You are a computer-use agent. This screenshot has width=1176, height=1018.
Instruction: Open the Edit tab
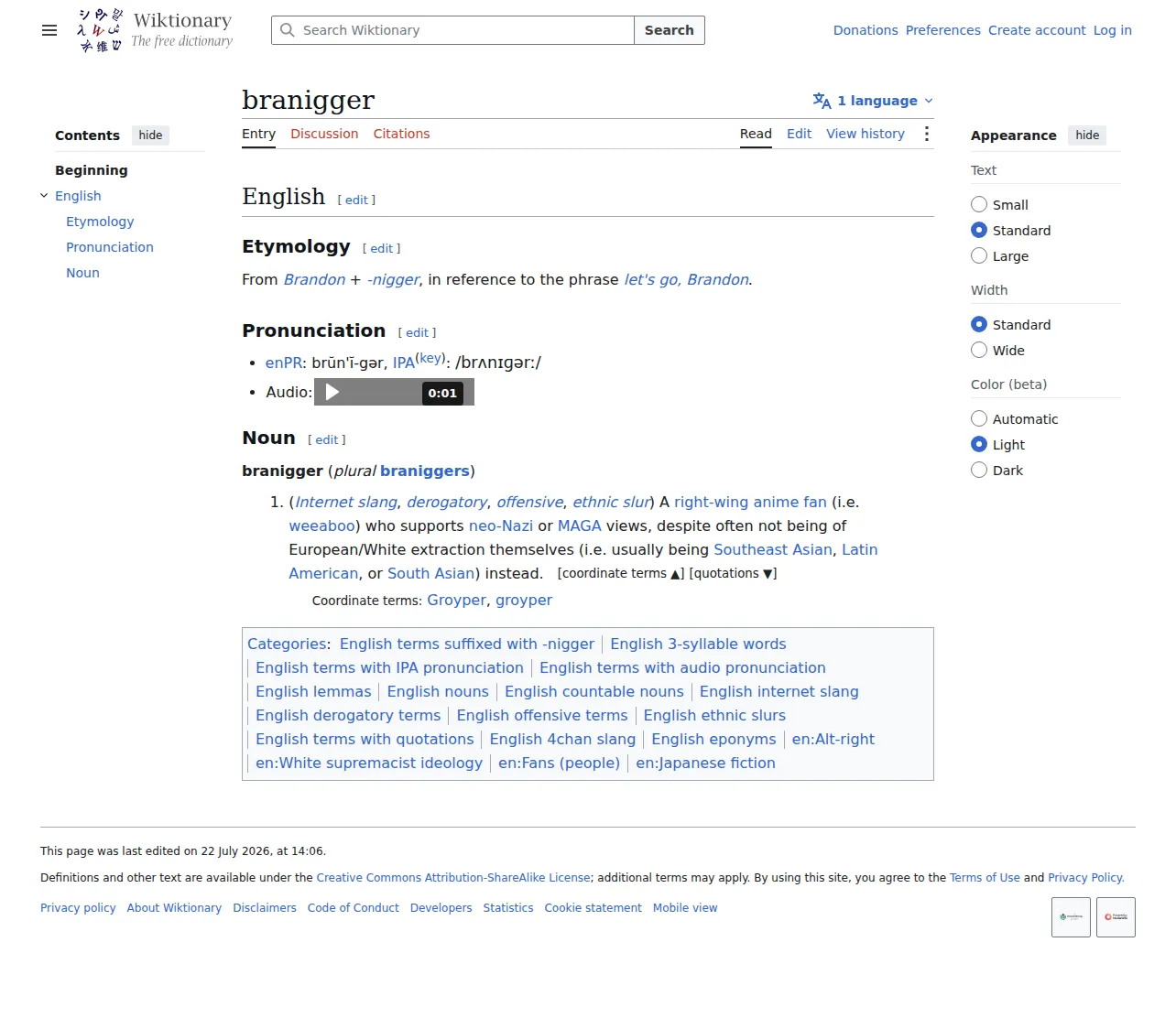[x=799, y=134]
